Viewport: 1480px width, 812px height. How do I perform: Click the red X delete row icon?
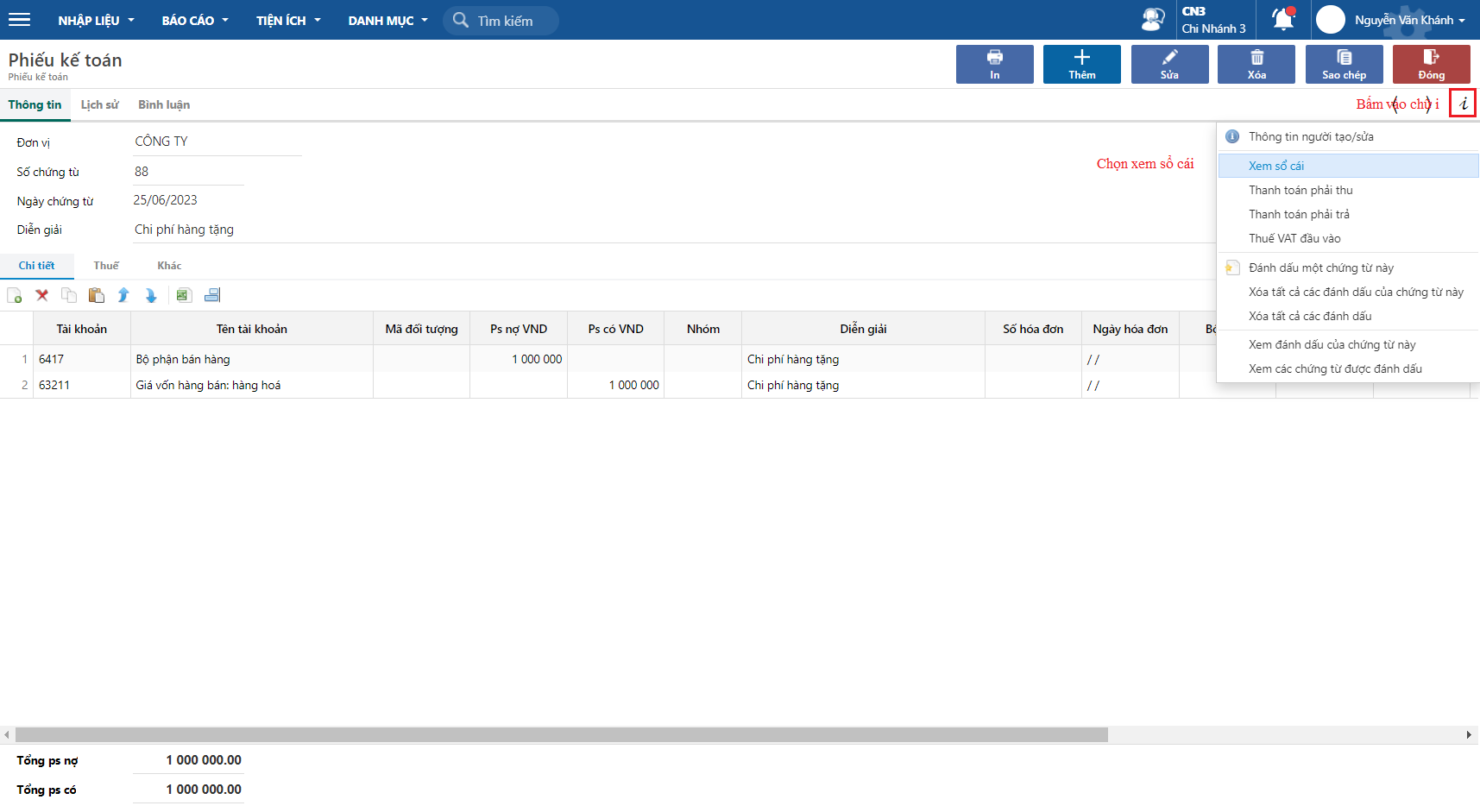pos(41,295)
